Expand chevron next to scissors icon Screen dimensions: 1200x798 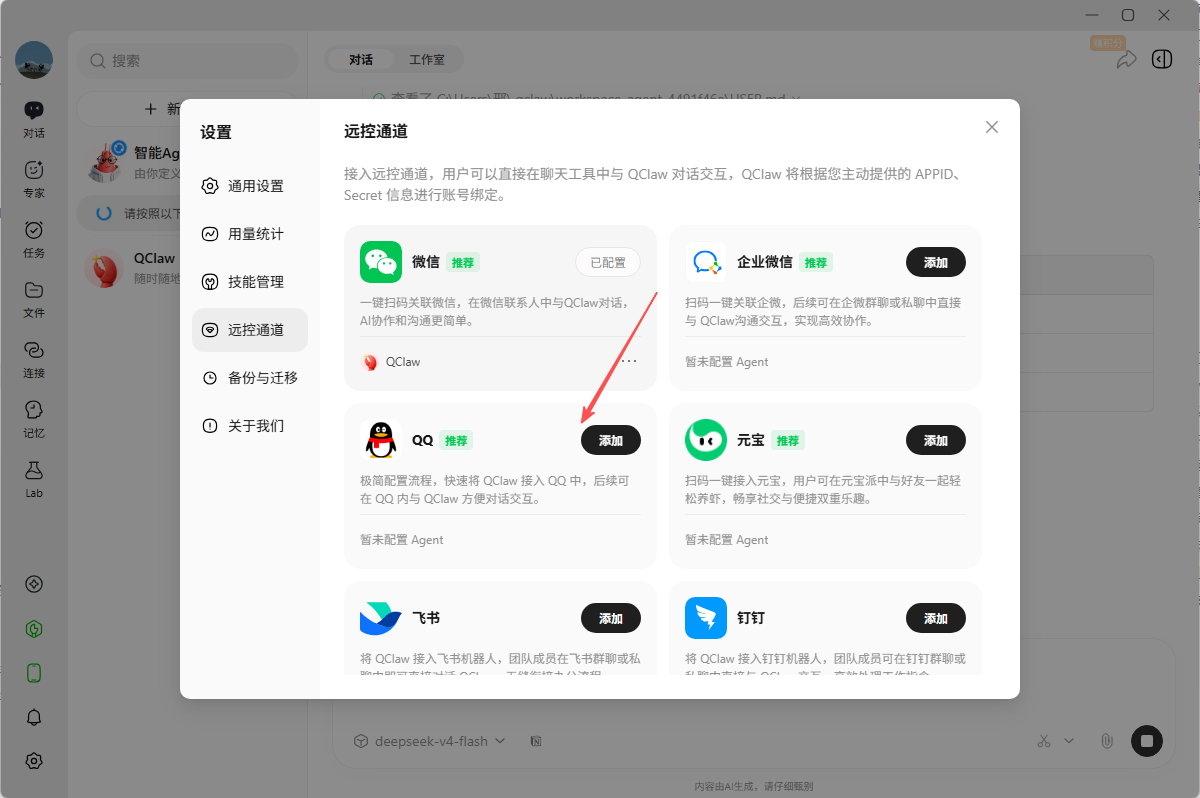tap(1068, 741)
